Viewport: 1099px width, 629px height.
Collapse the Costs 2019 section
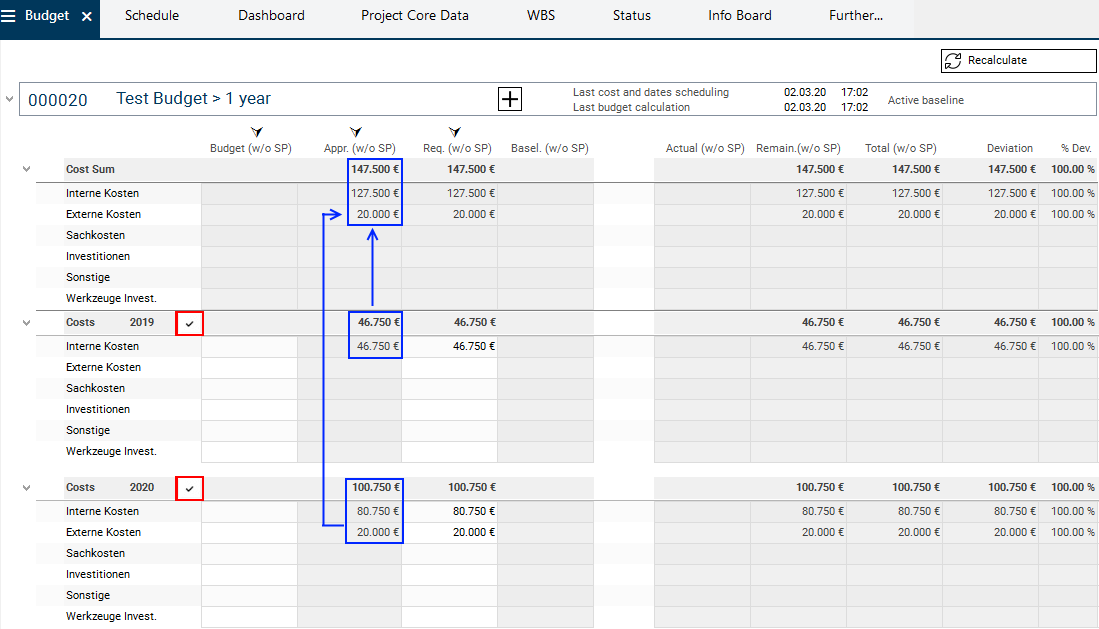click(27, 323)
